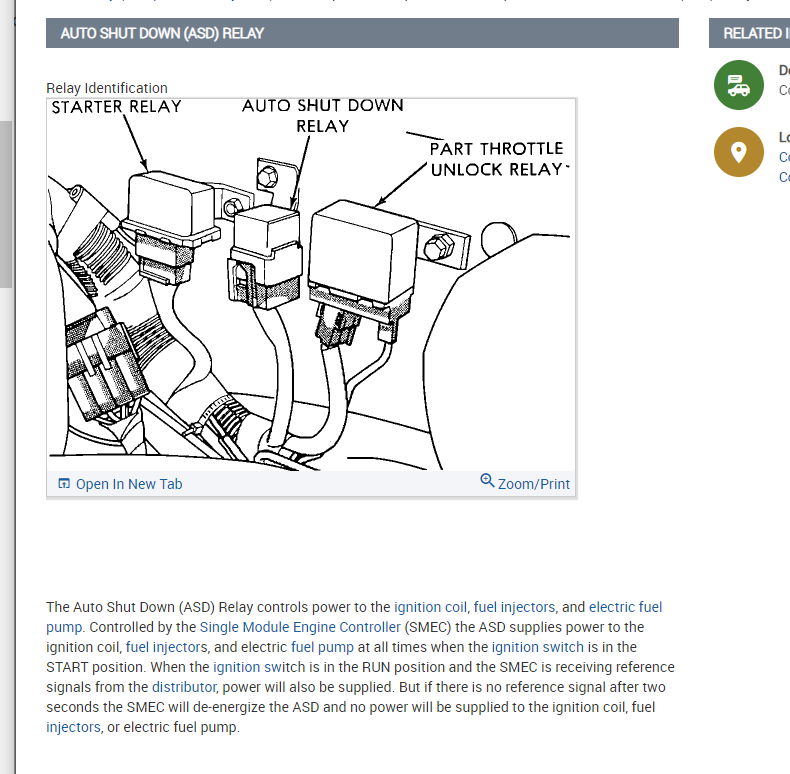Image resolution: width=790 pixels, height=774 pixels.
Task: Follow the 'electric fuel' link in first line
Action: [625, 607]
